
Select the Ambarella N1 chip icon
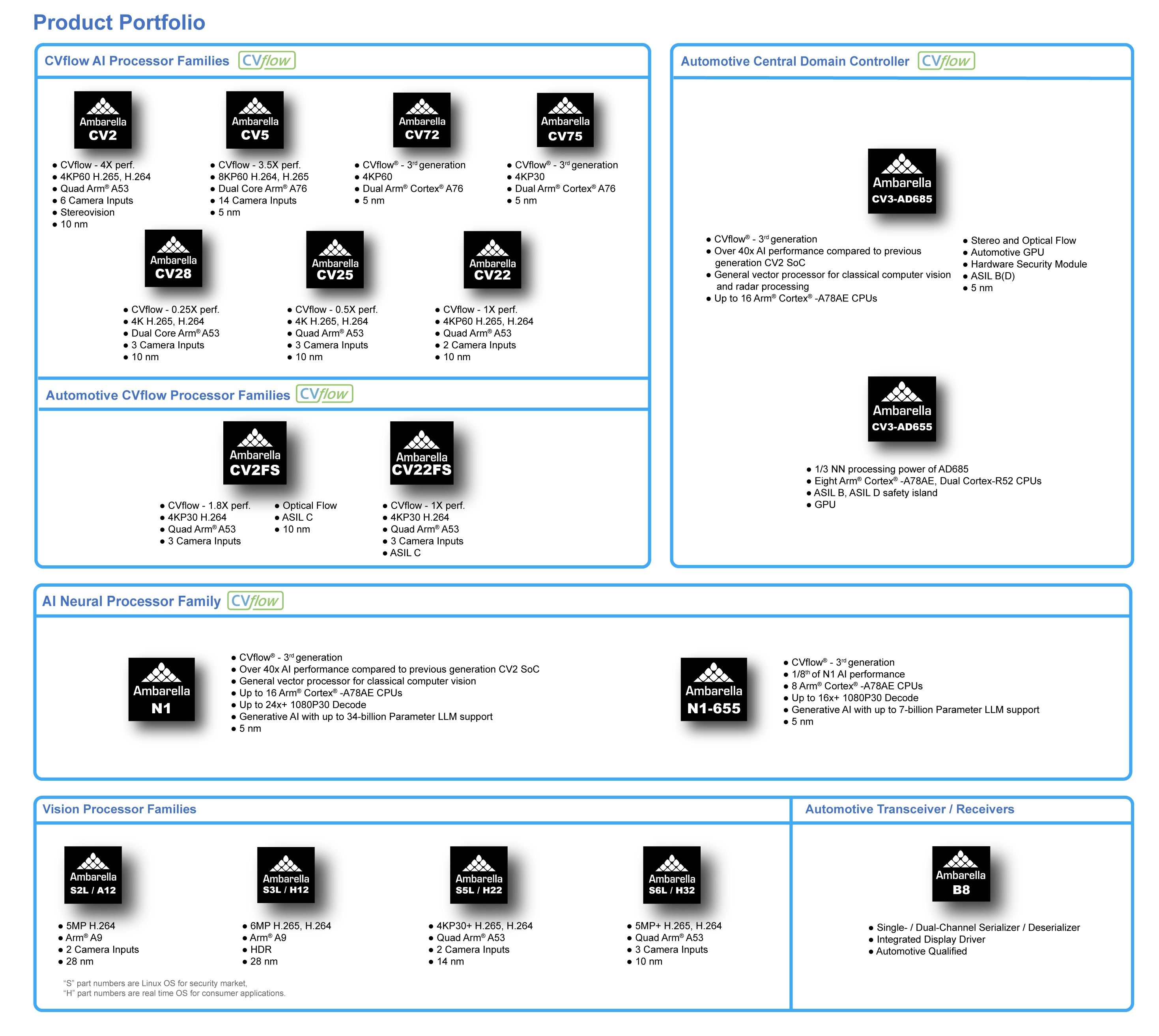161,689
